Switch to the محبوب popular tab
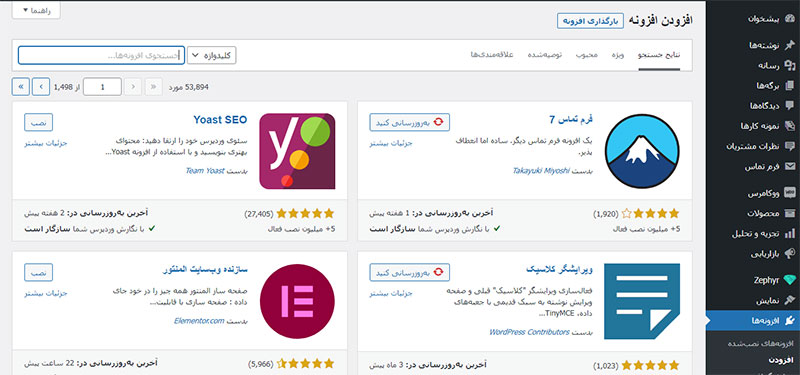800x375 pixels. click(x=587, y=55)
